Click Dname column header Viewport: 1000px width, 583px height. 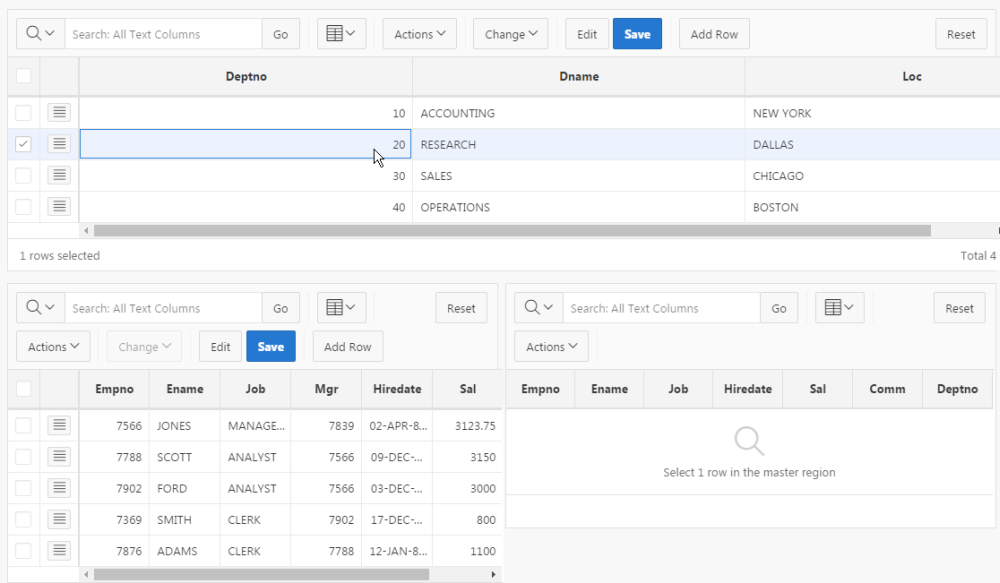[x=579, y=77]
